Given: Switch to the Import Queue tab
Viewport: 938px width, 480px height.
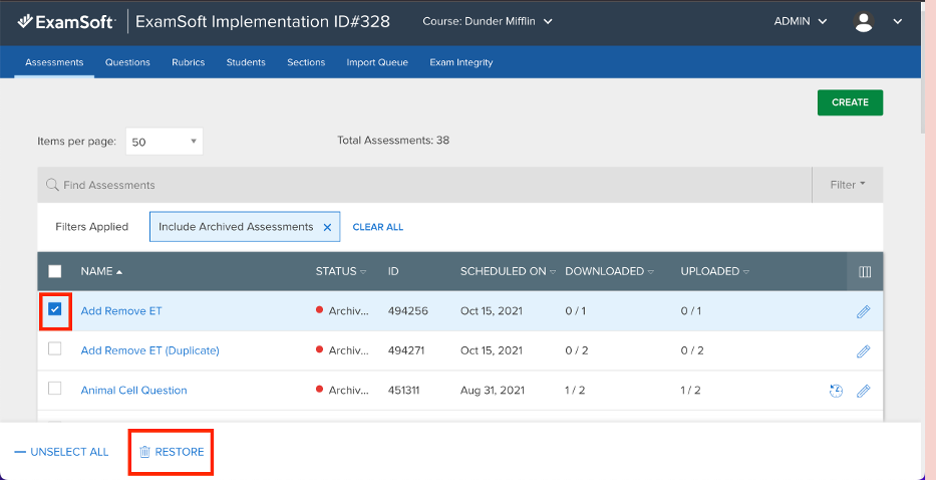Looking at the screenshot, I should (x=377, y=62).
